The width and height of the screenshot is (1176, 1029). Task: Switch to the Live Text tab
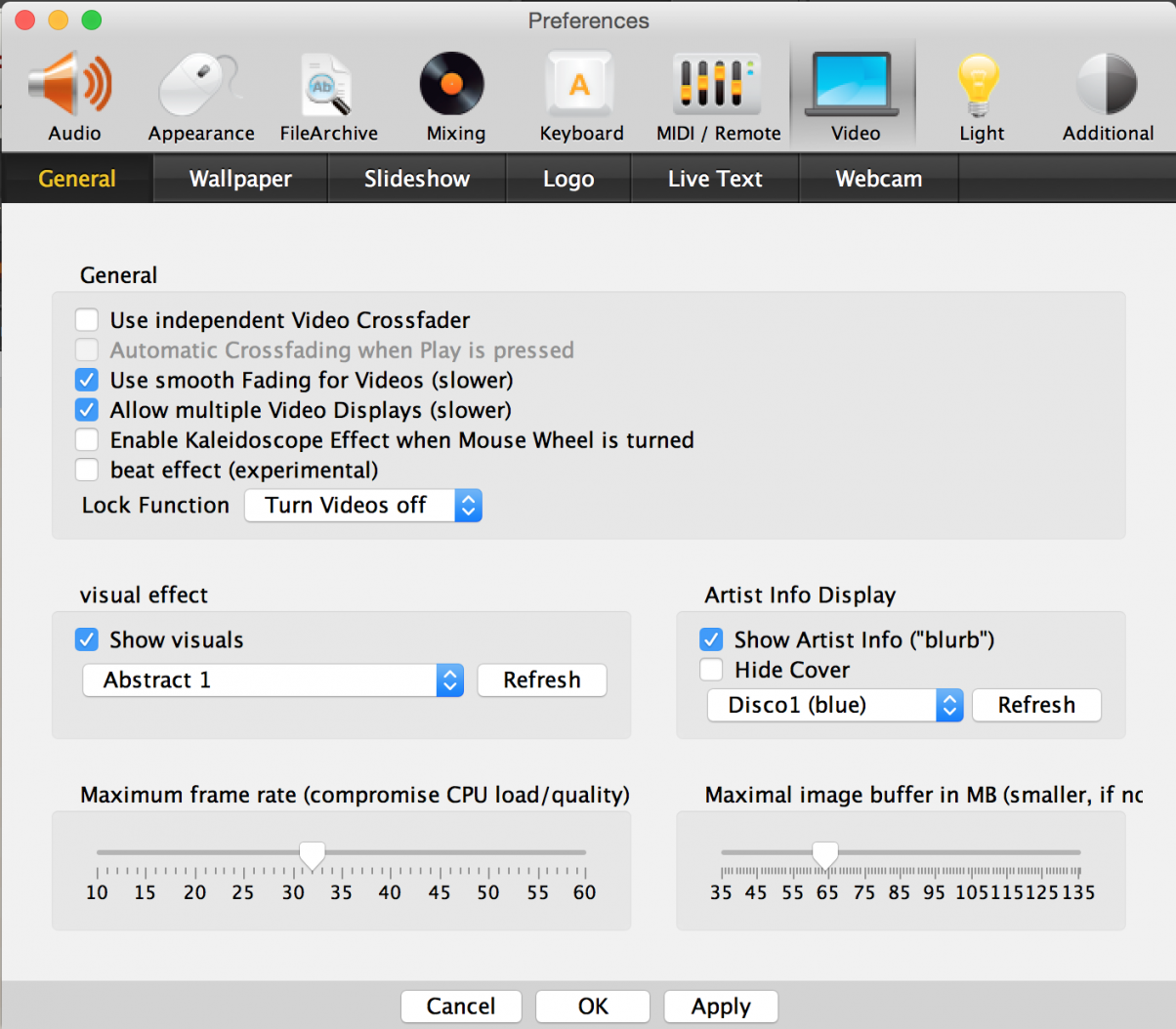[x=715, y=179]
